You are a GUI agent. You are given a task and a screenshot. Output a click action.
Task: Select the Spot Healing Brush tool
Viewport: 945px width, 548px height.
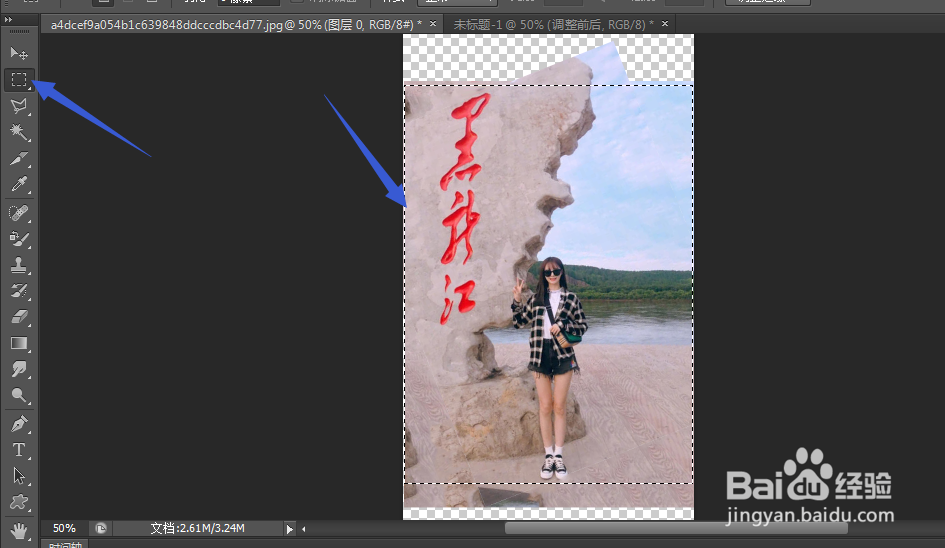[x=19, y=213]
